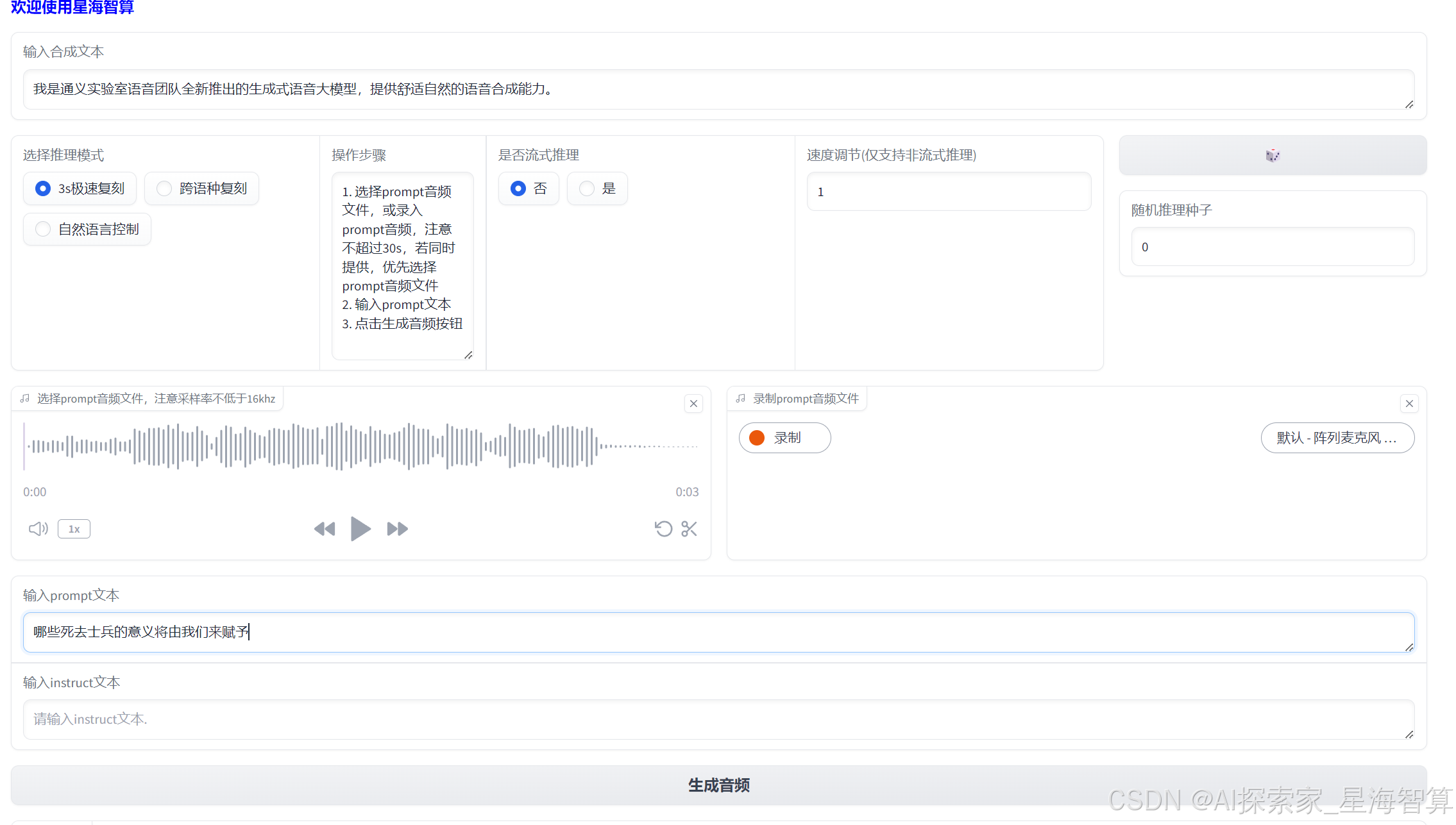Enable streaming inference with 是

[587, 188]
